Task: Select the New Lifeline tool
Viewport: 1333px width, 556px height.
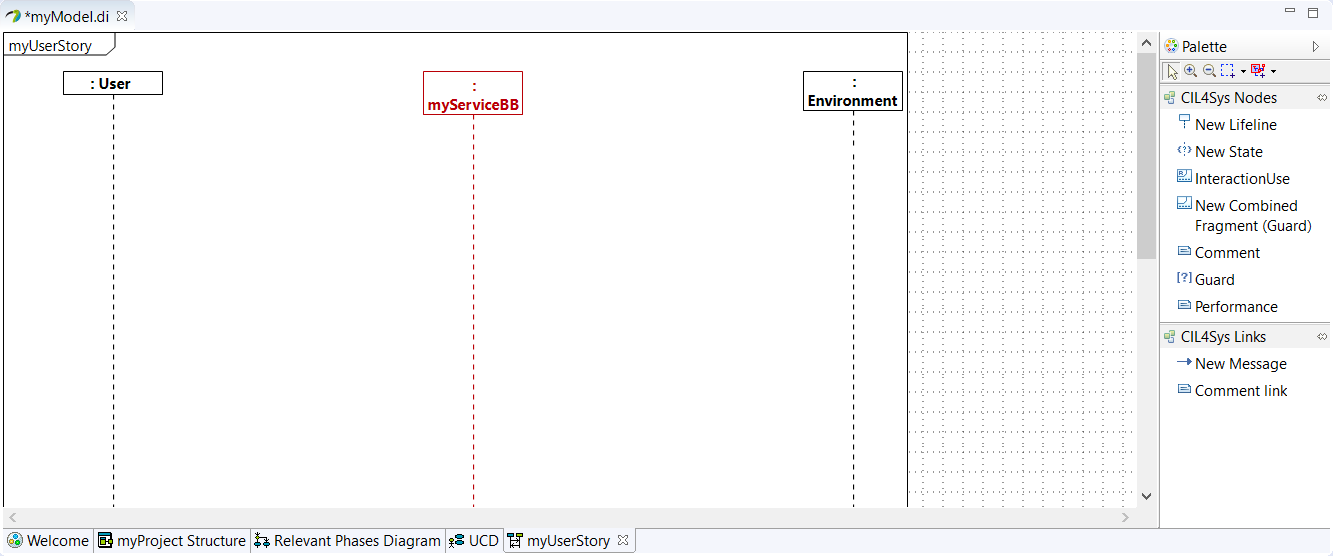Action: point(1226,125)
